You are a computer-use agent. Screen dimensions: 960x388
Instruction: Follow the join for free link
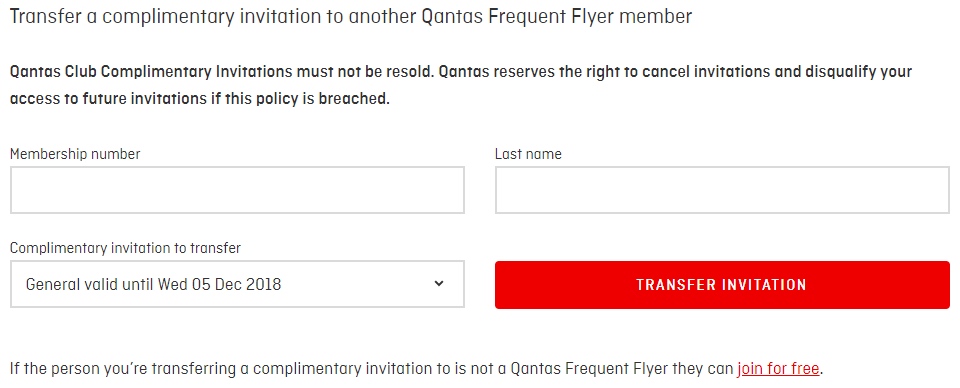(x=778, y=369)
